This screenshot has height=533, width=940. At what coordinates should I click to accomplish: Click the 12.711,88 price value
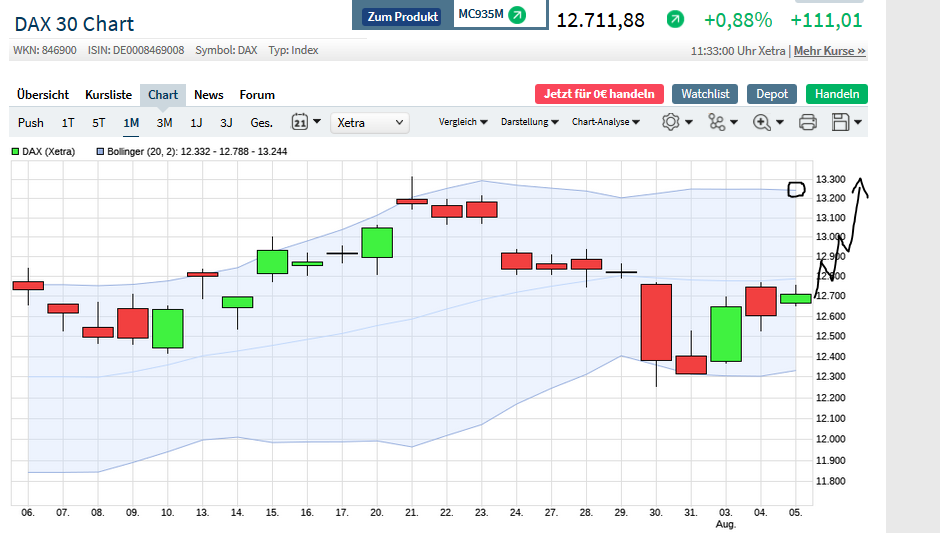click(x=600, y=20)
